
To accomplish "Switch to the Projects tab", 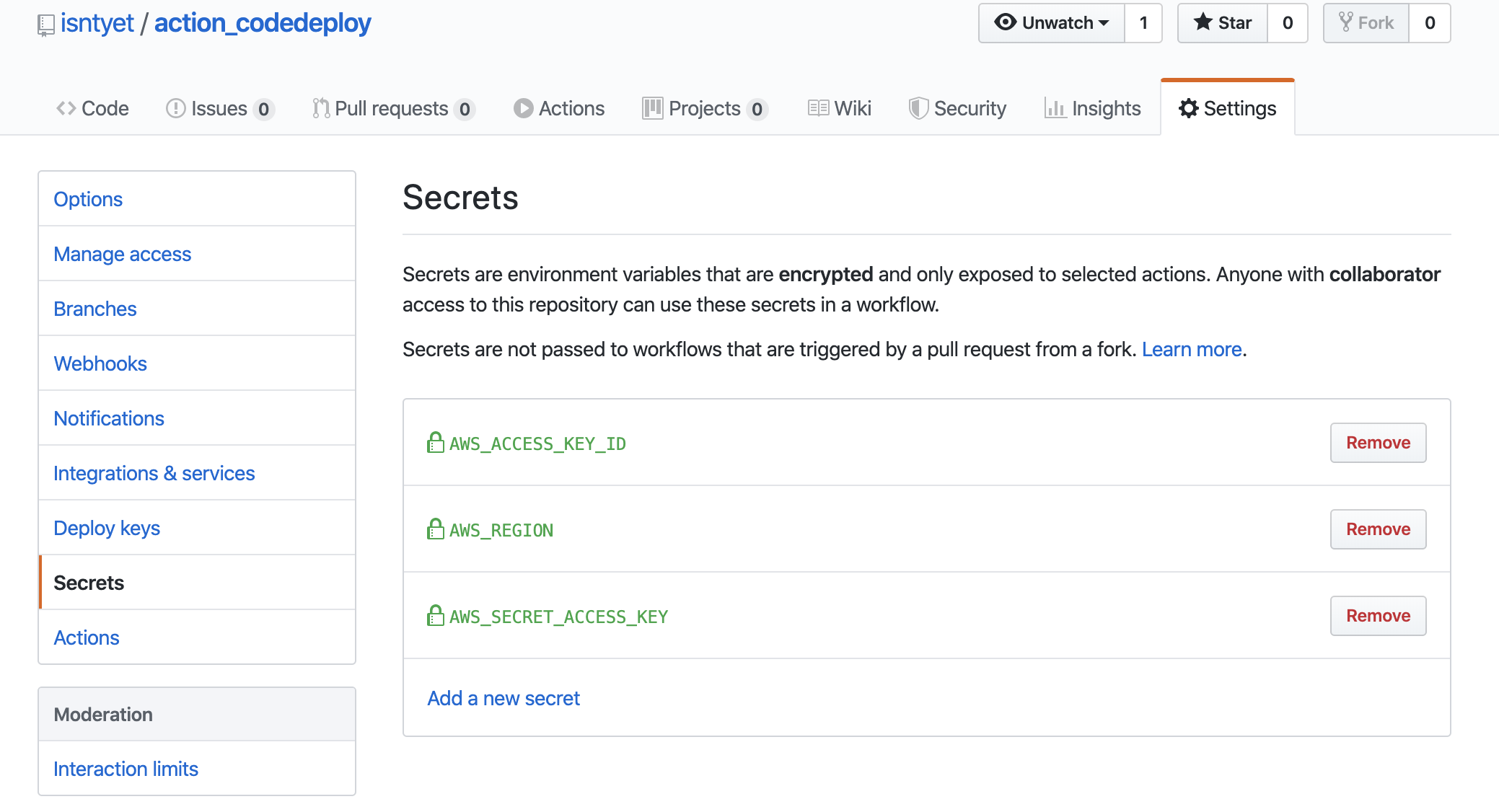I will pyautogui.click(x=705, y=108).
